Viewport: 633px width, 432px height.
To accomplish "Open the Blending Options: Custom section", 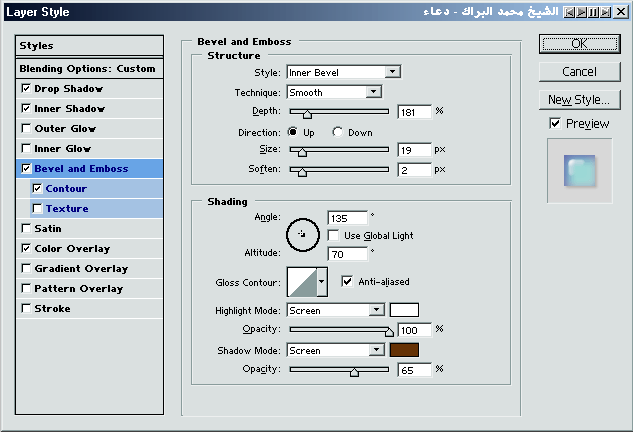I will (x=89, y=69).
